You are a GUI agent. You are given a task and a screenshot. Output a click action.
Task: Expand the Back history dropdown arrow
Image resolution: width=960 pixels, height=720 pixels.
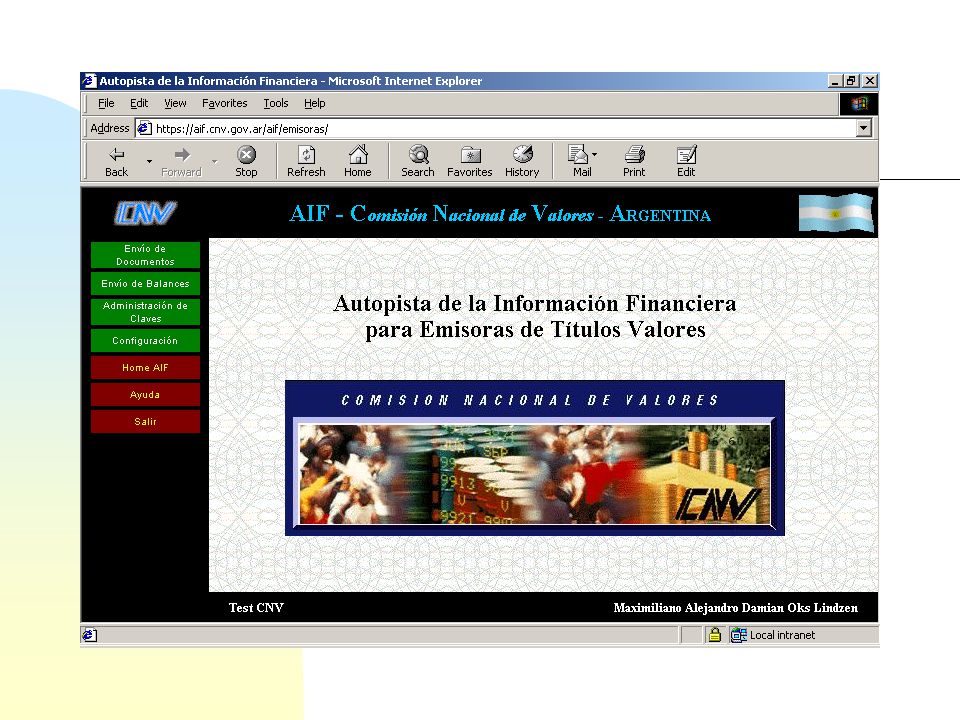pyautogui.click(x=149, y=162)
